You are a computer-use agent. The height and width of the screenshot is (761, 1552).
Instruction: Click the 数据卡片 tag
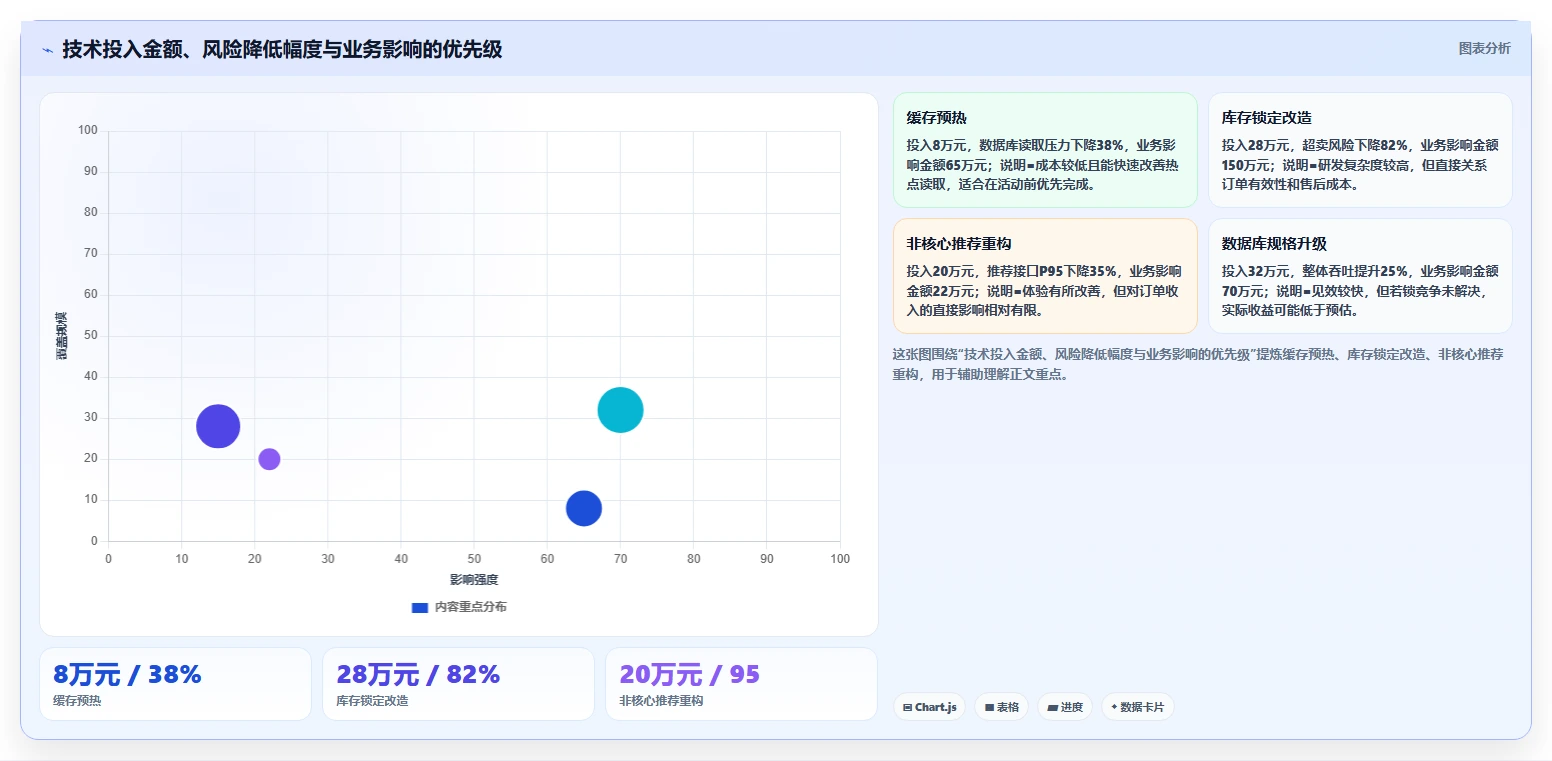tap(1137, 707)
